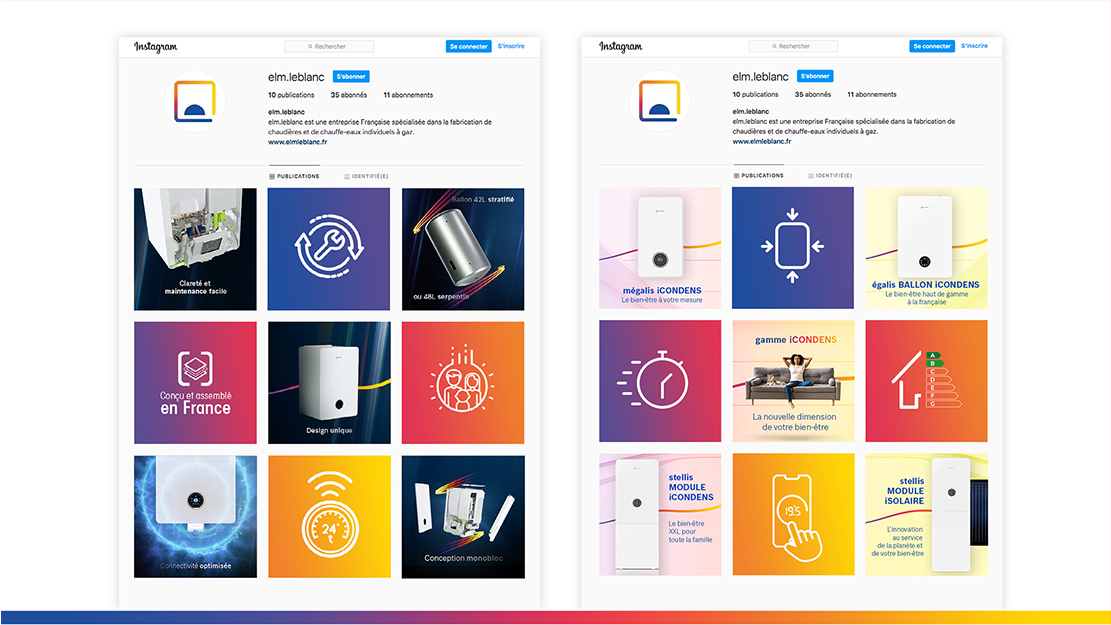The width and height of the screenshot is (1111, 625).
Task: Open the compact size arrows icon post
Action: (x=793, y=248)
